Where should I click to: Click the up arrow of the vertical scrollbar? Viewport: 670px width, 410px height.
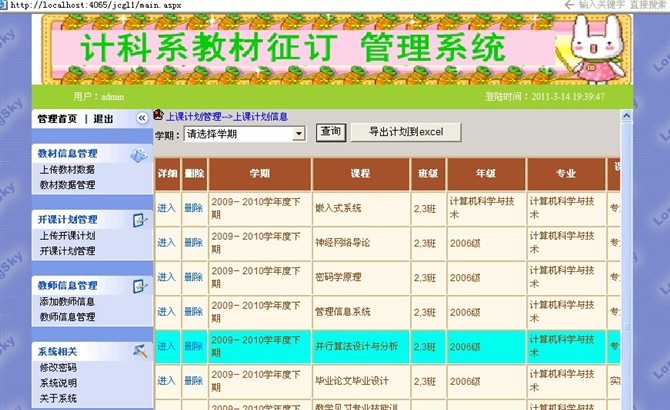[x=625, y=117]
